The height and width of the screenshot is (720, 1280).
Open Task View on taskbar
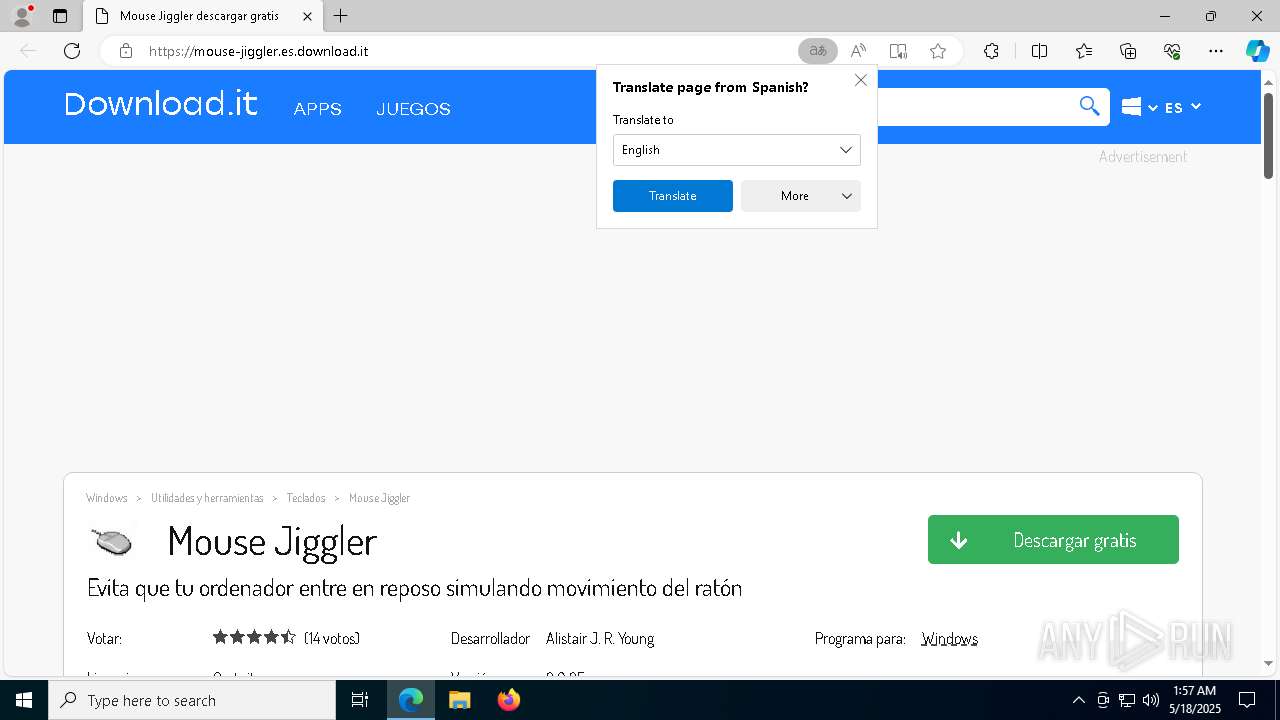pyautogui.click(x=360, y=700)
